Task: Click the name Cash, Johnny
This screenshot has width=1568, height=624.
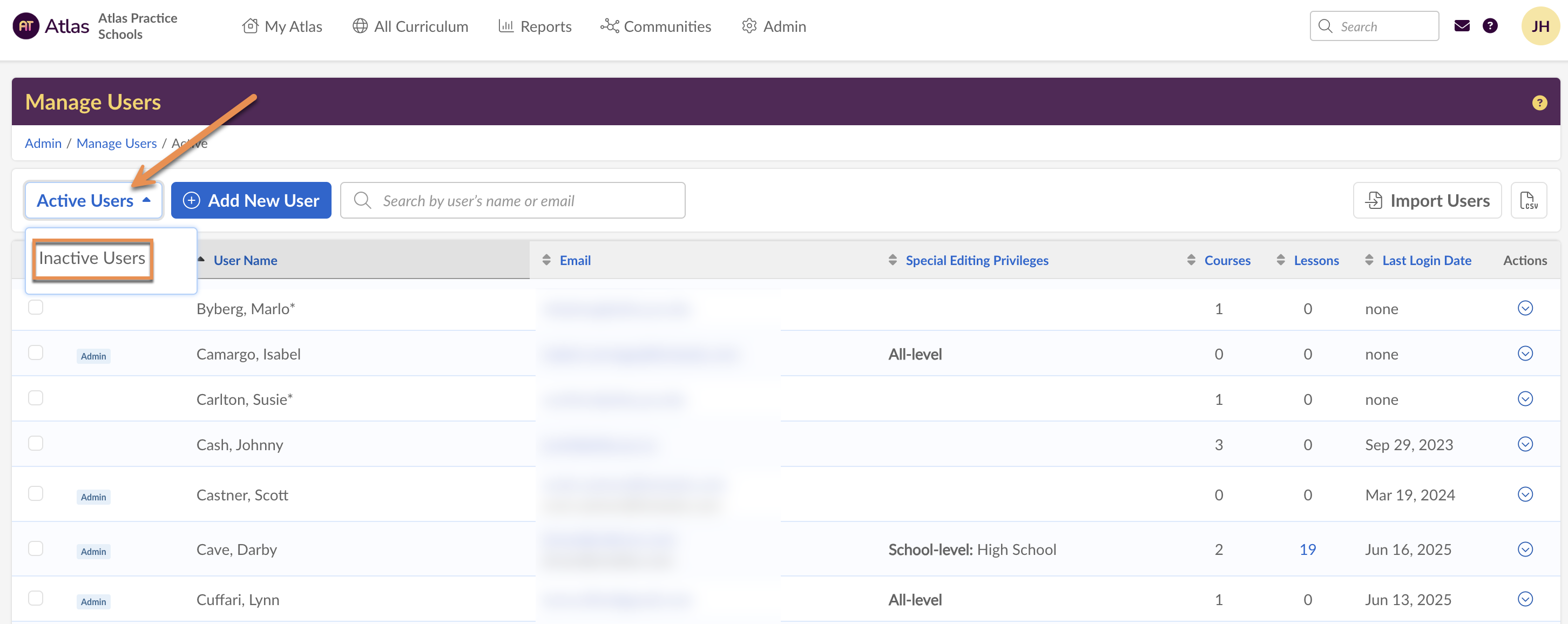Action: point(240,445)
